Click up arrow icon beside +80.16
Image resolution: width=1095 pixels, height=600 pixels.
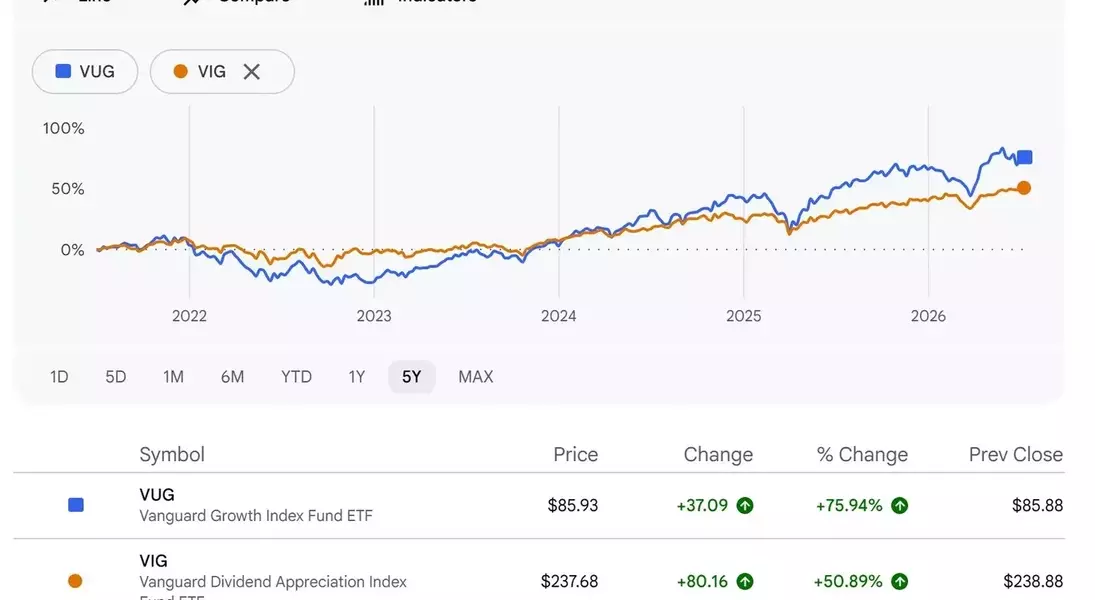[745, 581]
